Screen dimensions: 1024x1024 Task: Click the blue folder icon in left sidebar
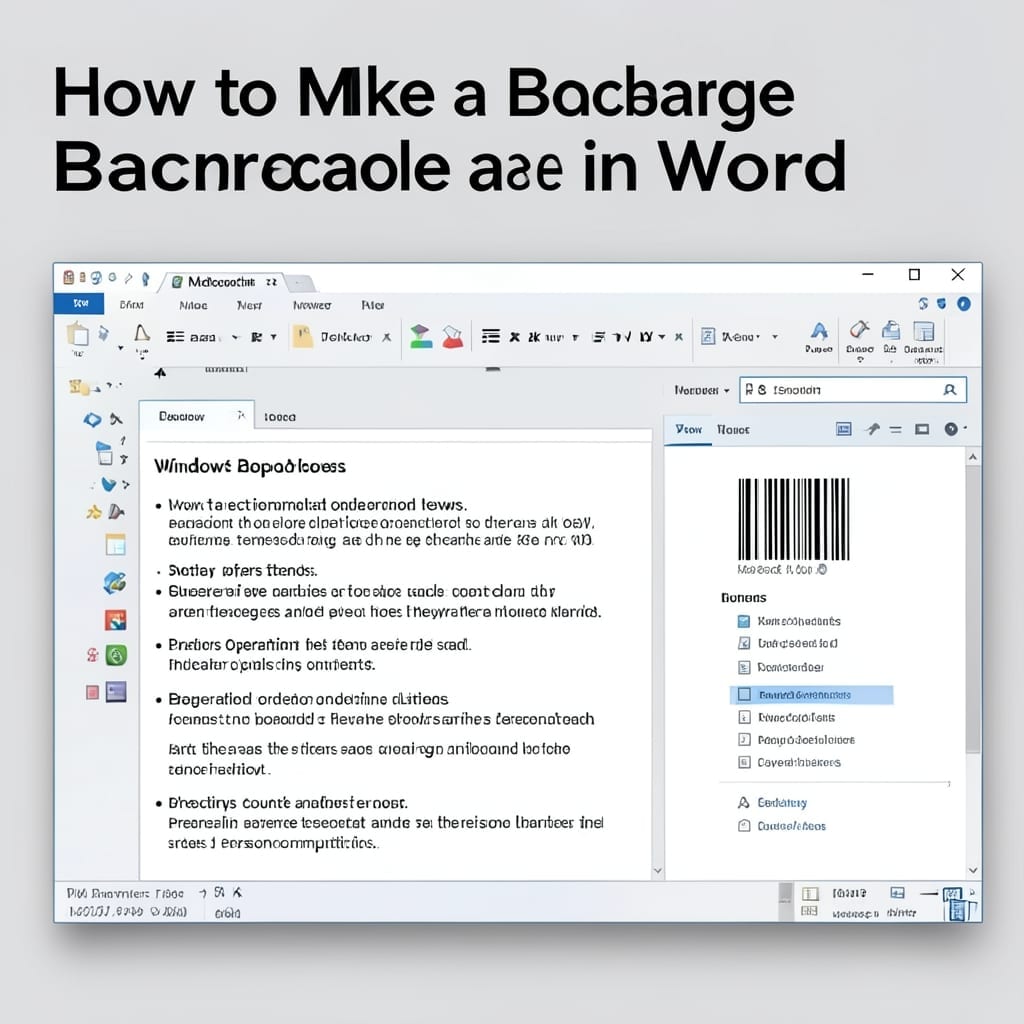pyautogui.click(x=104, y=453)
